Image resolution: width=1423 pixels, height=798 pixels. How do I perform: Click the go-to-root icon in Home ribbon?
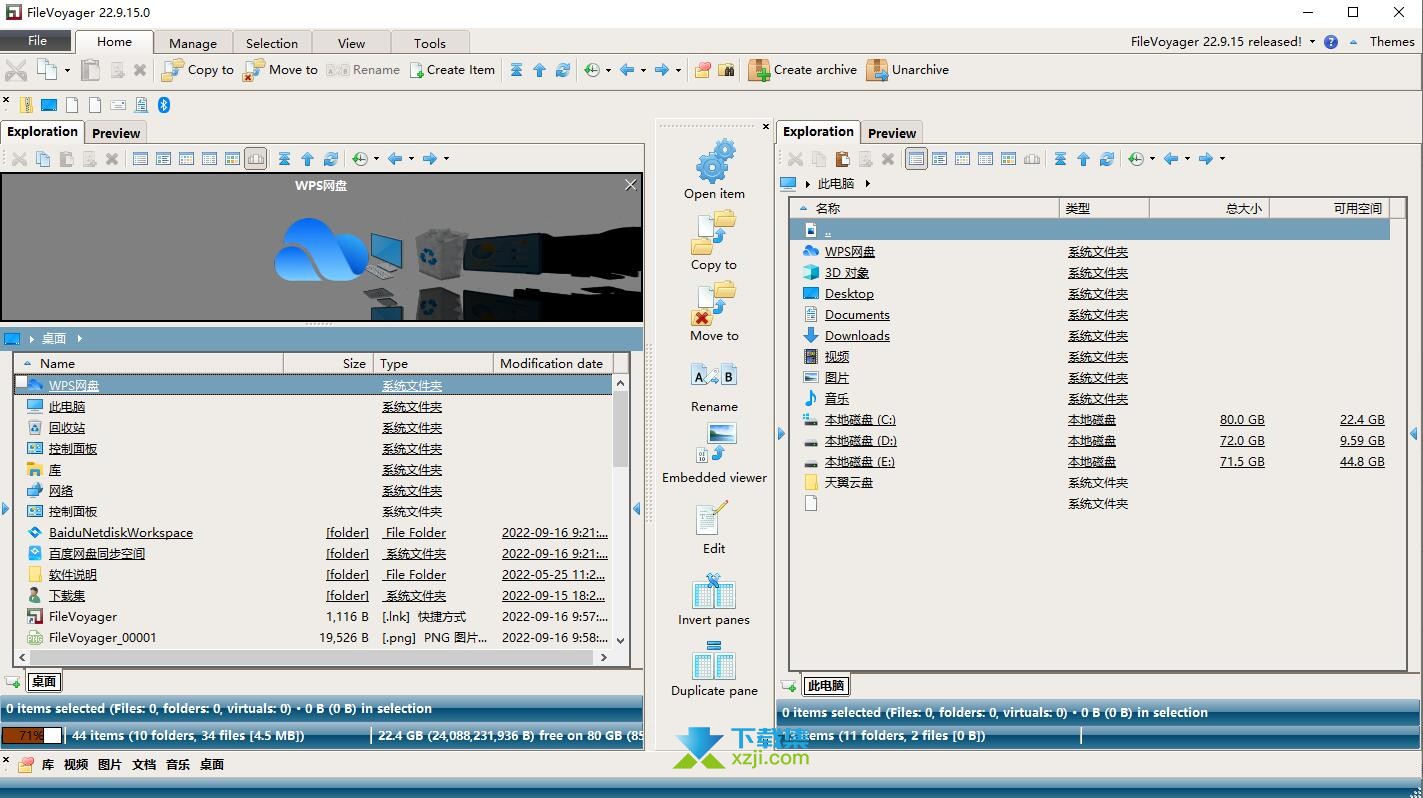516,70
